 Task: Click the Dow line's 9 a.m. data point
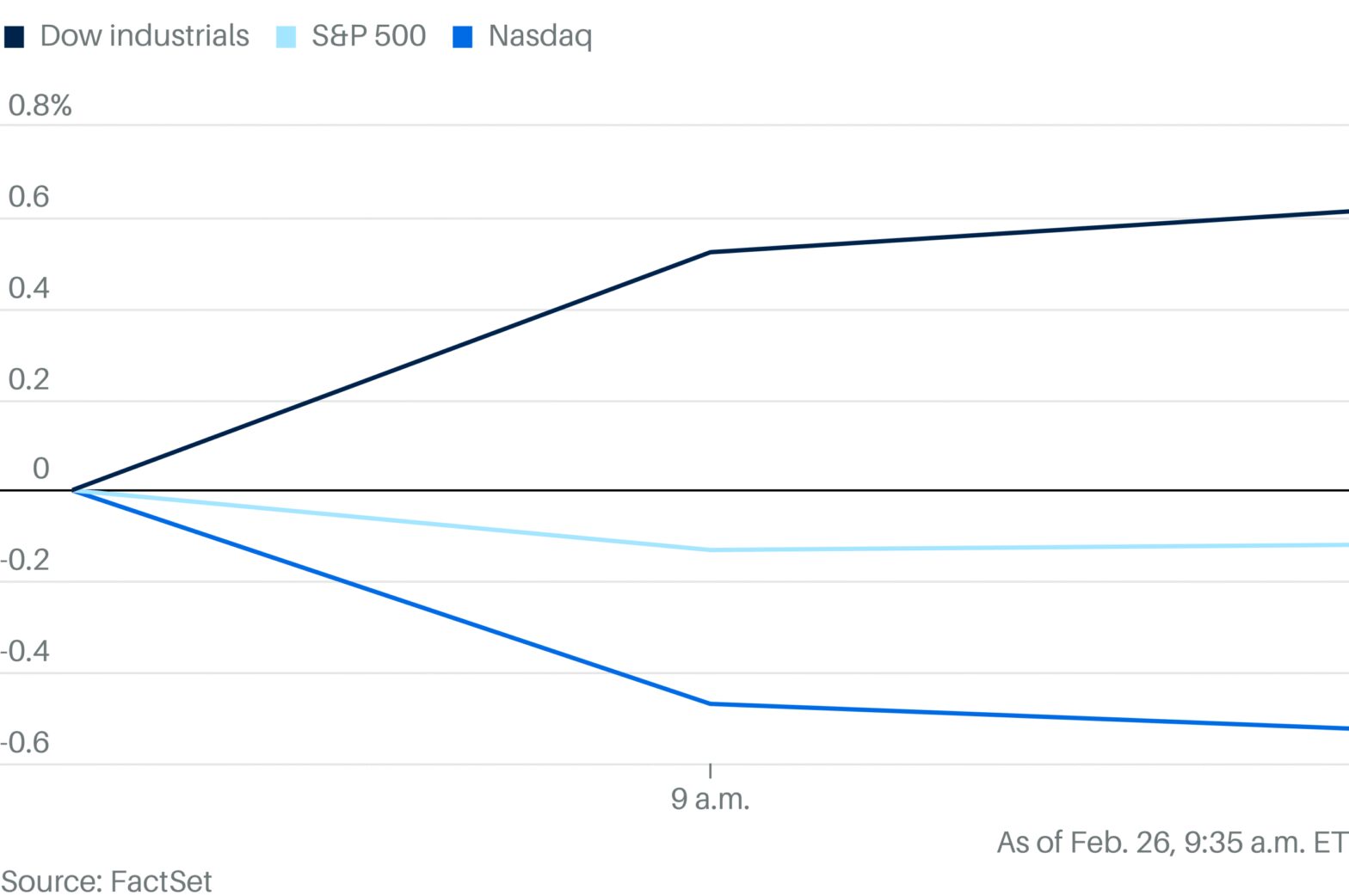(x=711, y=252)
